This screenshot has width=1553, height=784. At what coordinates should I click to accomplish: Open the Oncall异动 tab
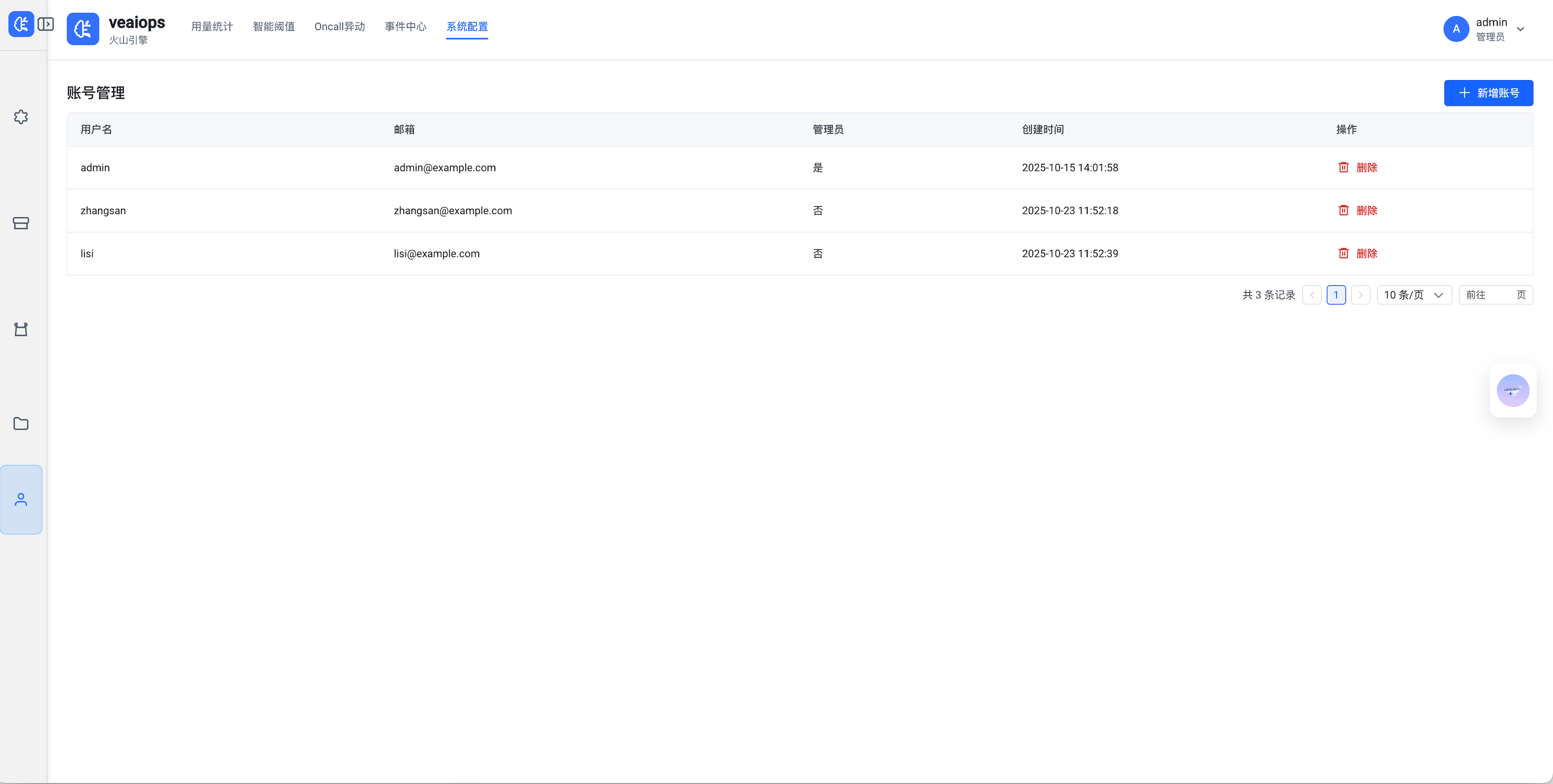(339, 27)
